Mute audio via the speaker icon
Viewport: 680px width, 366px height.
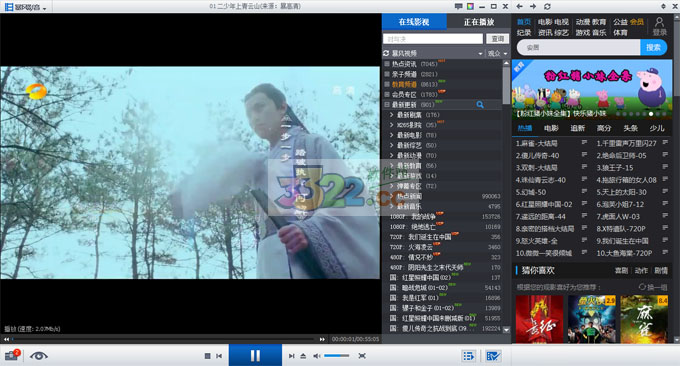point(317,356)
